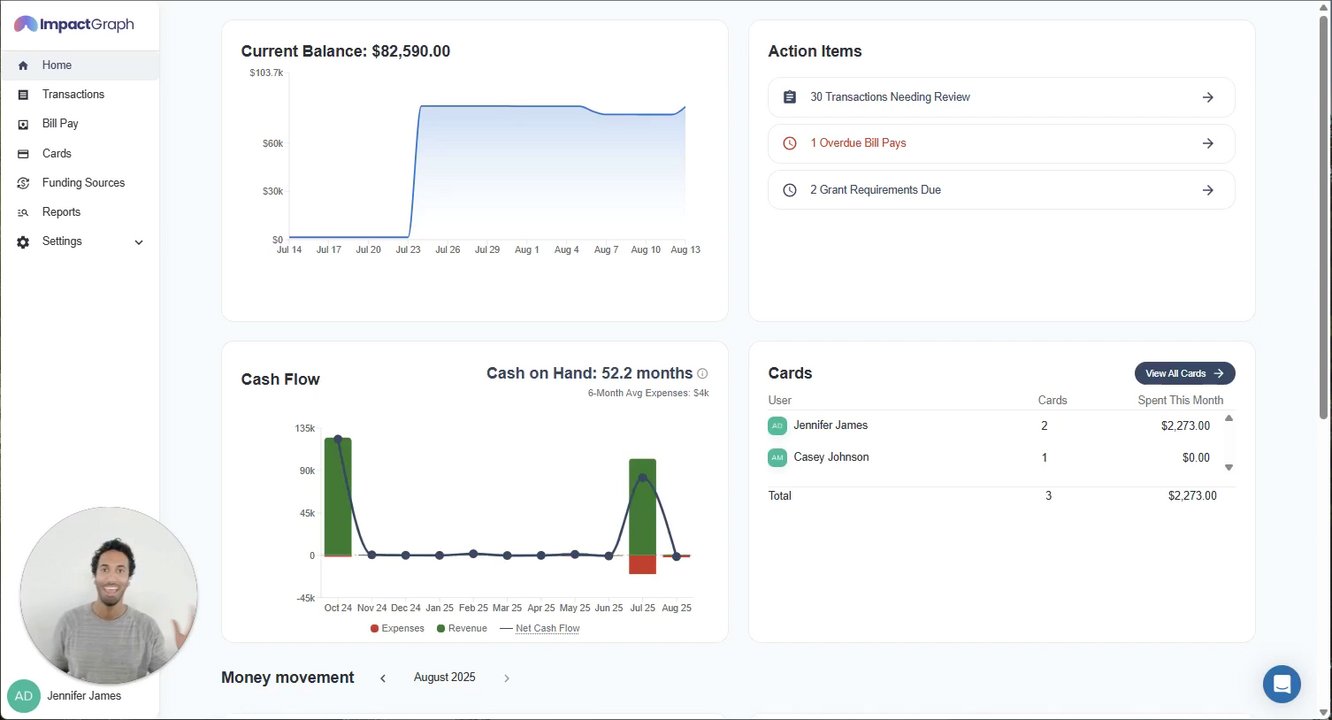Open the Reports menu item

coord(61,212)
